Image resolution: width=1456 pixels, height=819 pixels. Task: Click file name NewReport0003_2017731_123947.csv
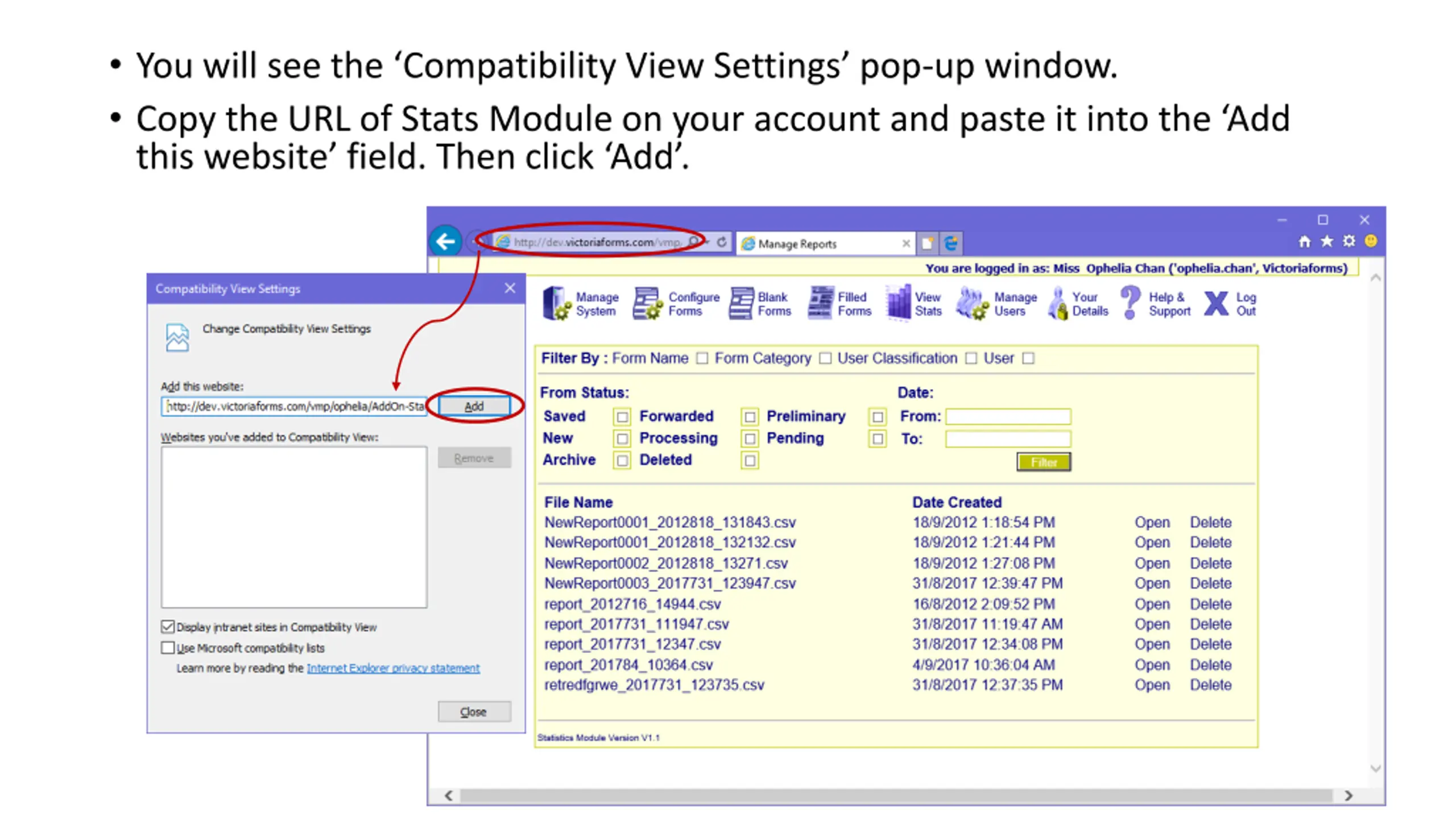tap(670, 584)
